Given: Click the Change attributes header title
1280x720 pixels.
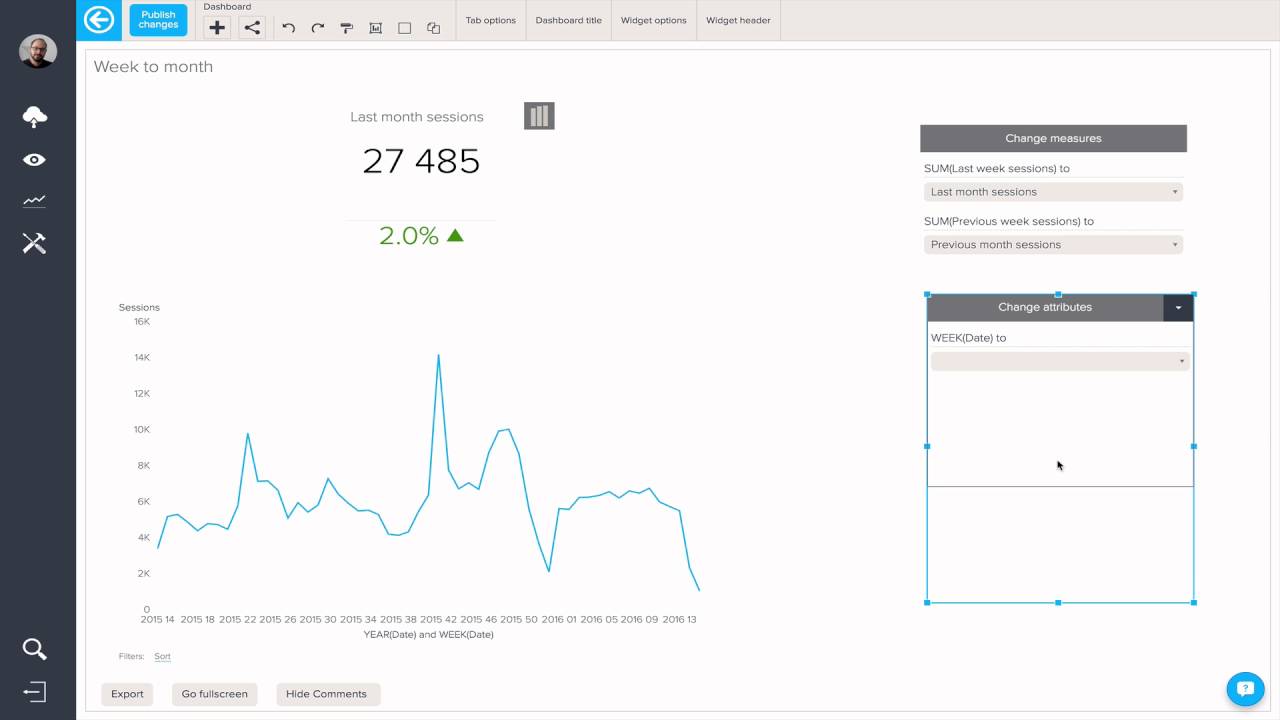Looking at the screenshot, I should pos(1045,307).
